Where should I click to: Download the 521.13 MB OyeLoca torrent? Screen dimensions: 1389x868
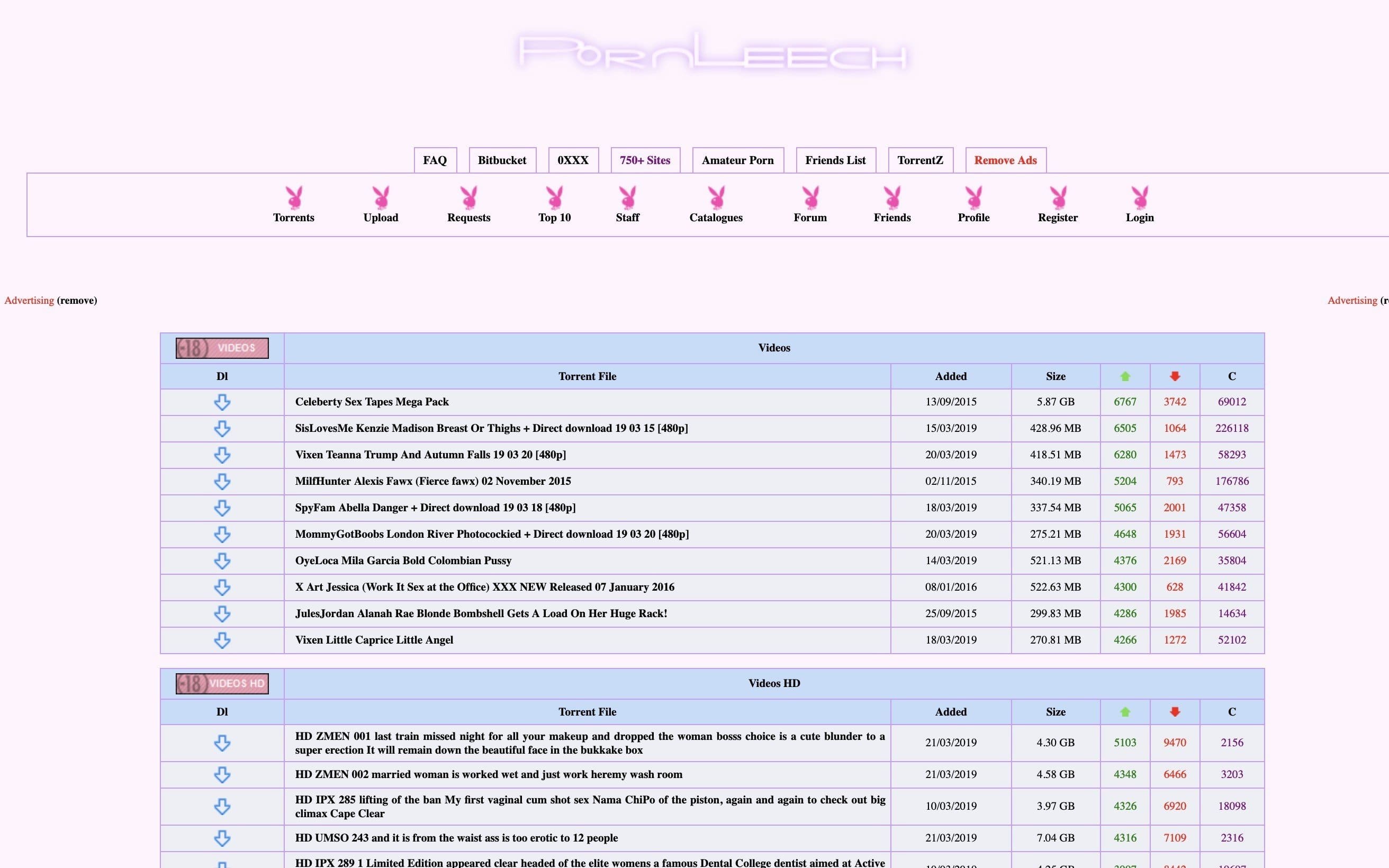pyautogui.click(x=222, y=560)
